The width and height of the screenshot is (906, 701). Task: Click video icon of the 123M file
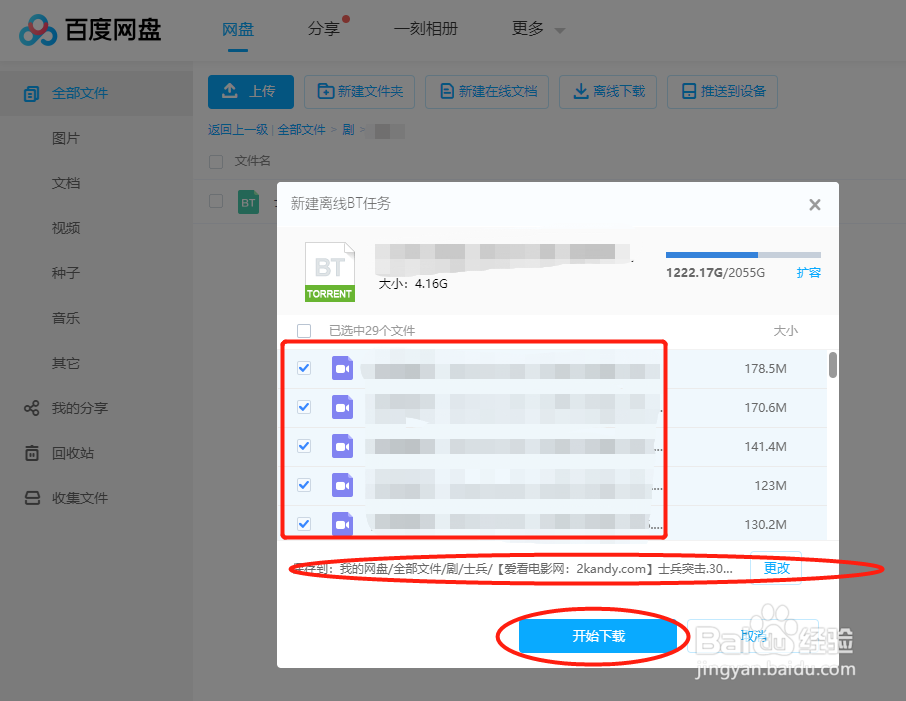pyautogui.click(x=343, y=485)
